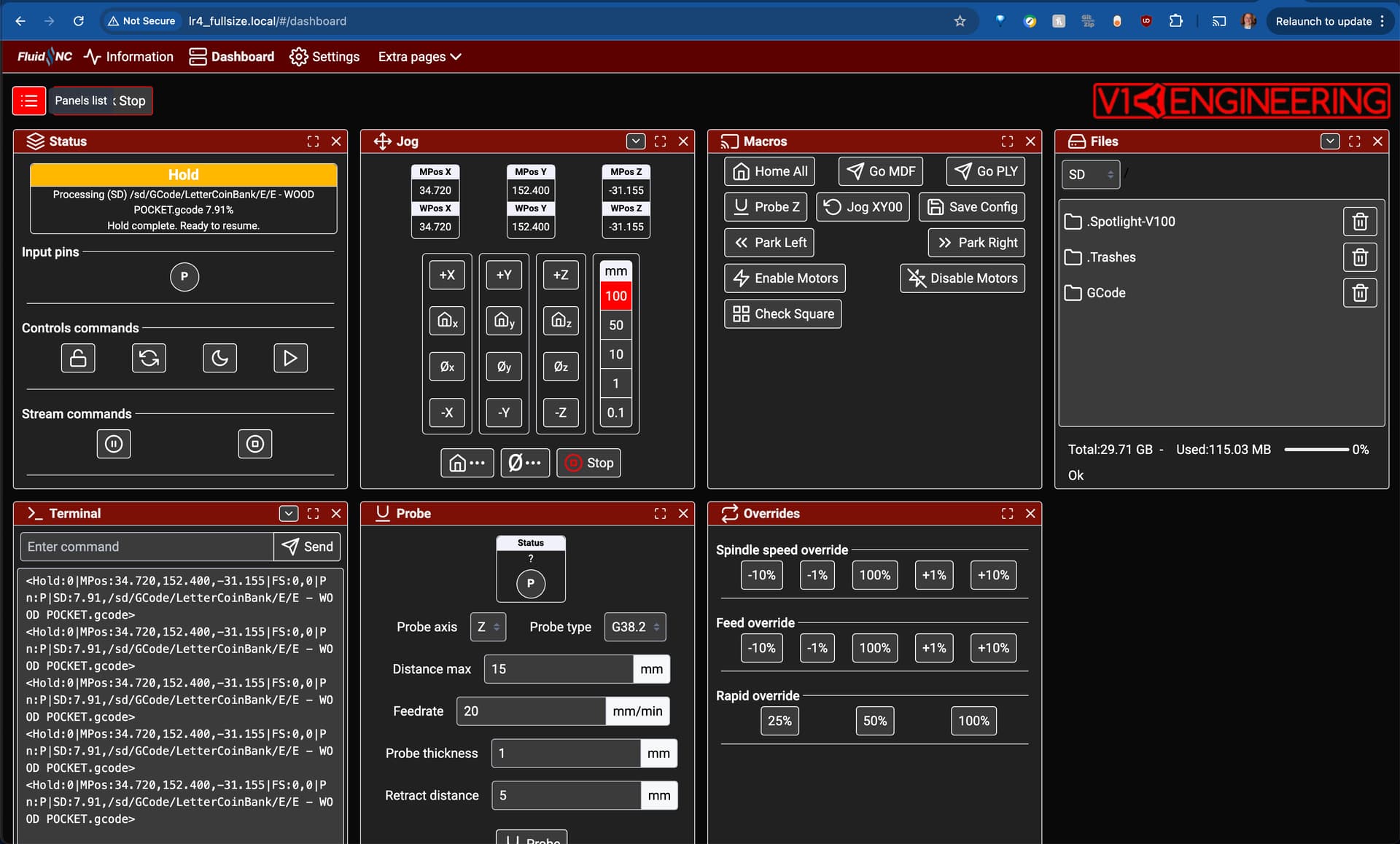
Task: Select the 0.1 mm jog distance
Action: click(x=616, y=413)
